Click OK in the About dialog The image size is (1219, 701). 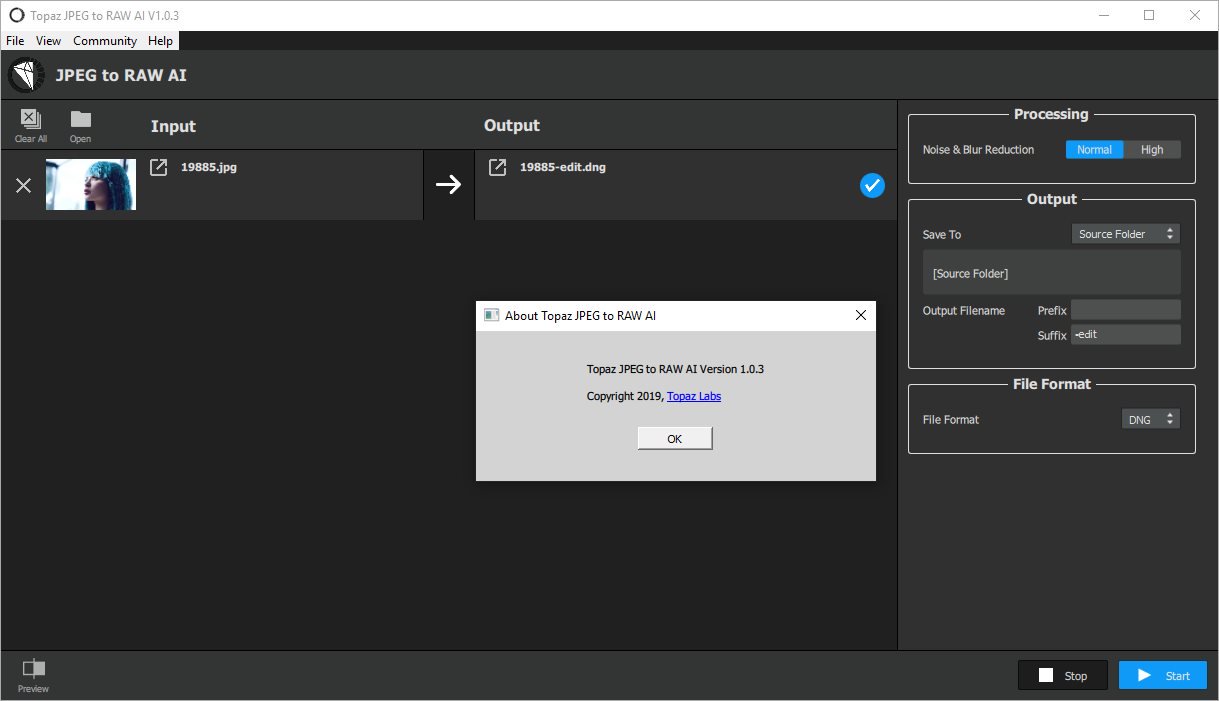coord(675,439)
